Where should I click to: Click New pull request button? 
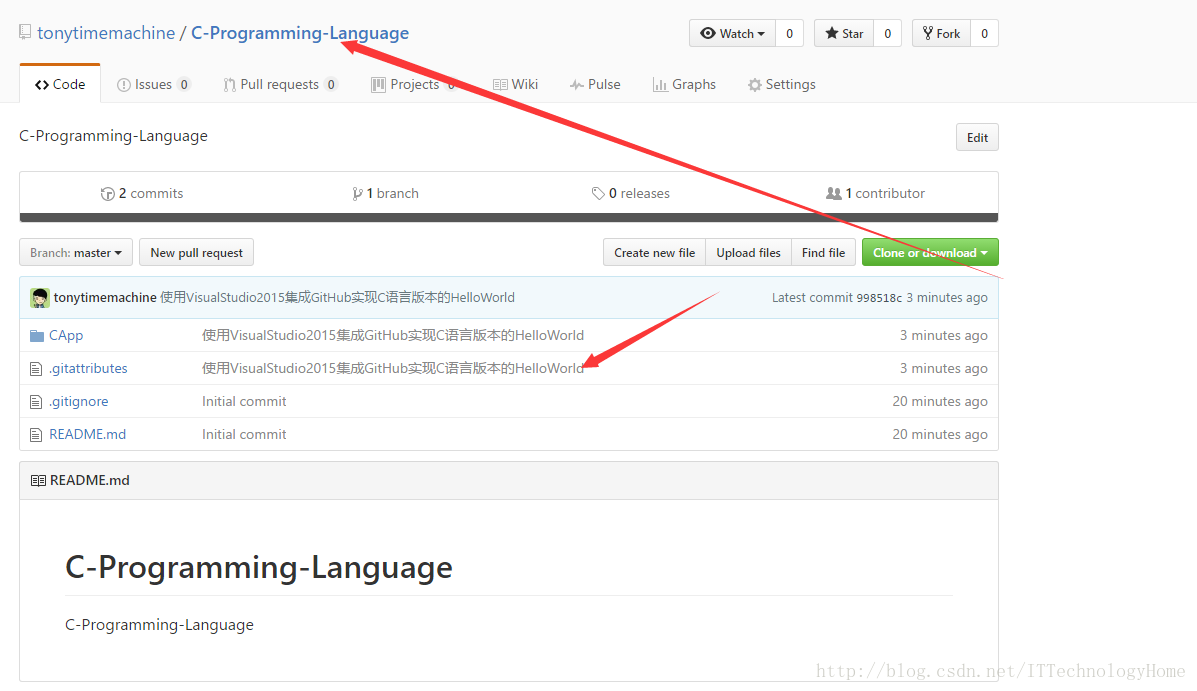pyautogui.click(x=196, y=253)
